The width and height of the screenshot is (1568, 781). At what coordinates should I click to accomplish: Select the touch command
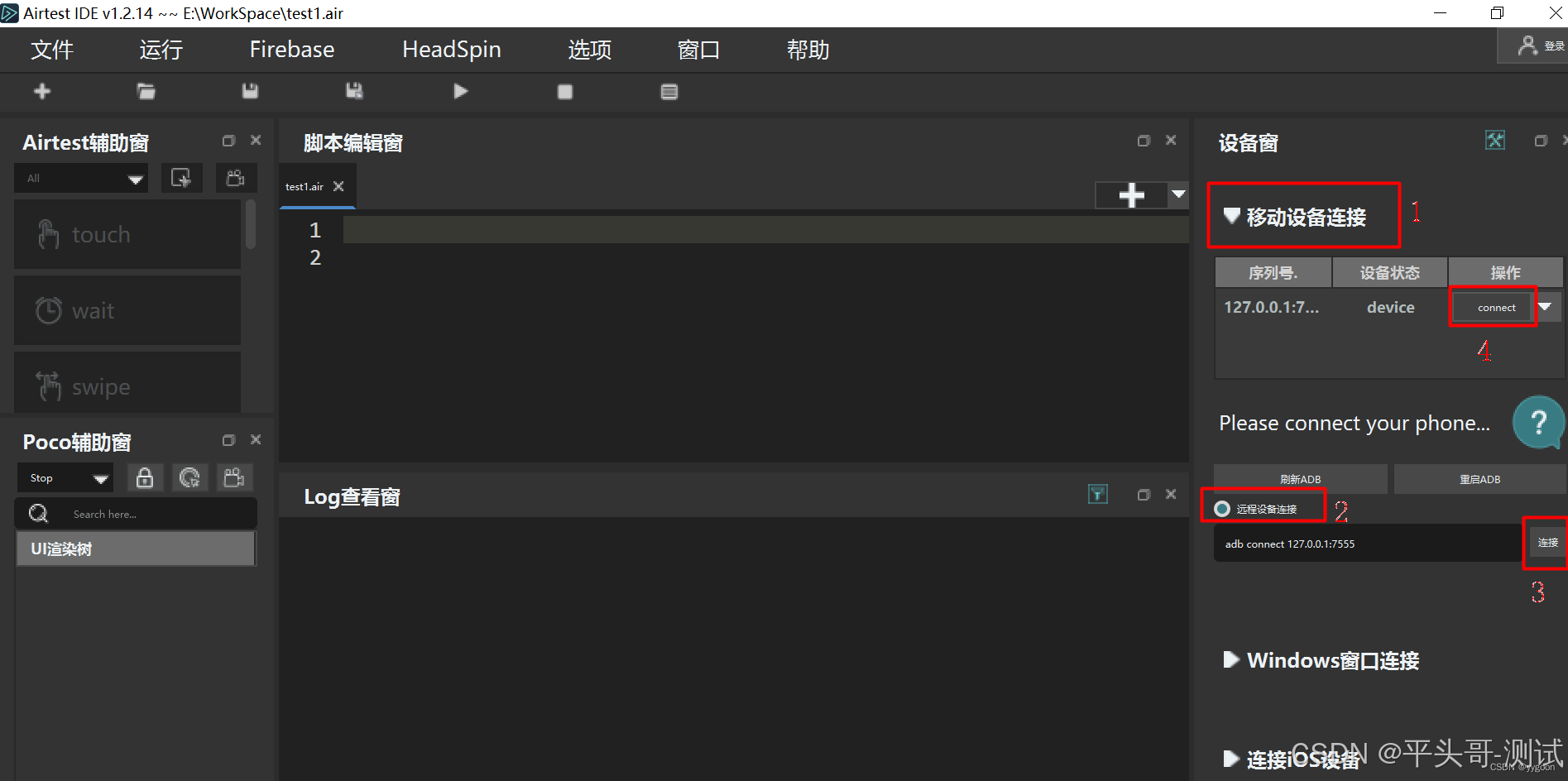point(127,235)
